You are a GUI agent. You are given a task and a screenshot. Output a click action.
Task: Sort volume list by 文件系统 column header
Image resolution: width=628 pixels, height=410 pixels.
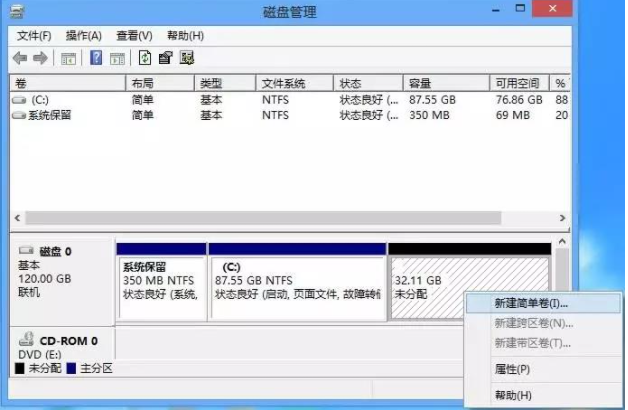(x=283, y=83)
